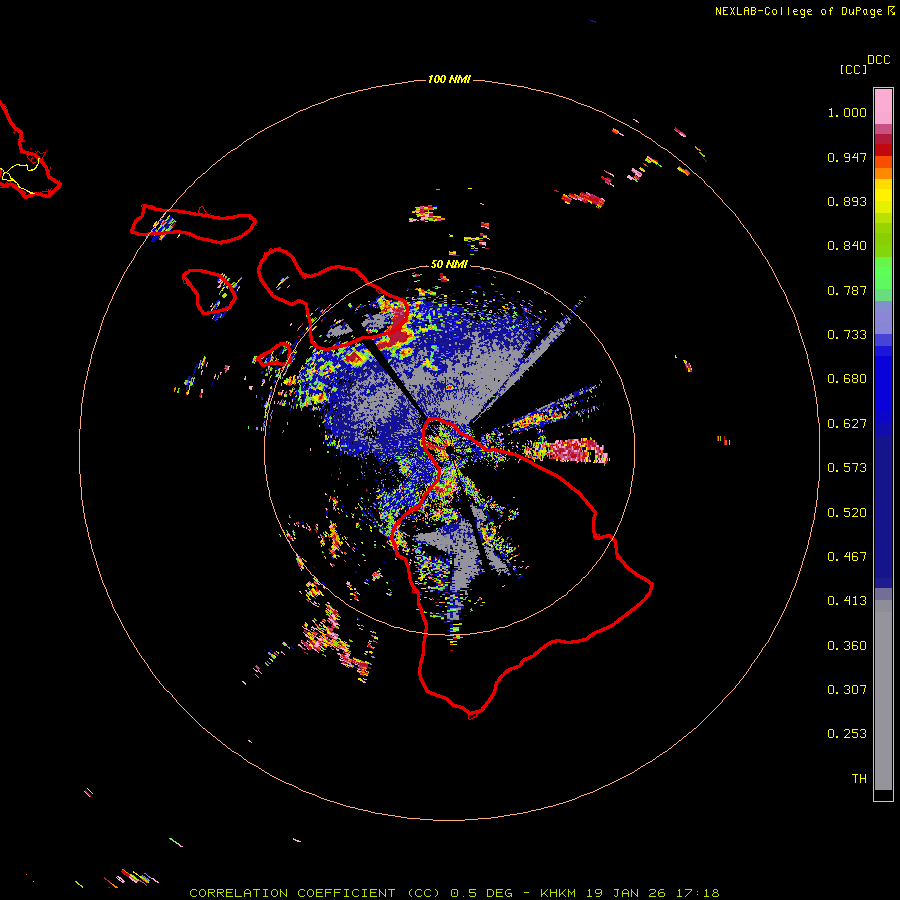This screenshot has width=900, height=900.
Task: Click the 0.413 scale value
Action: [847, 601]
